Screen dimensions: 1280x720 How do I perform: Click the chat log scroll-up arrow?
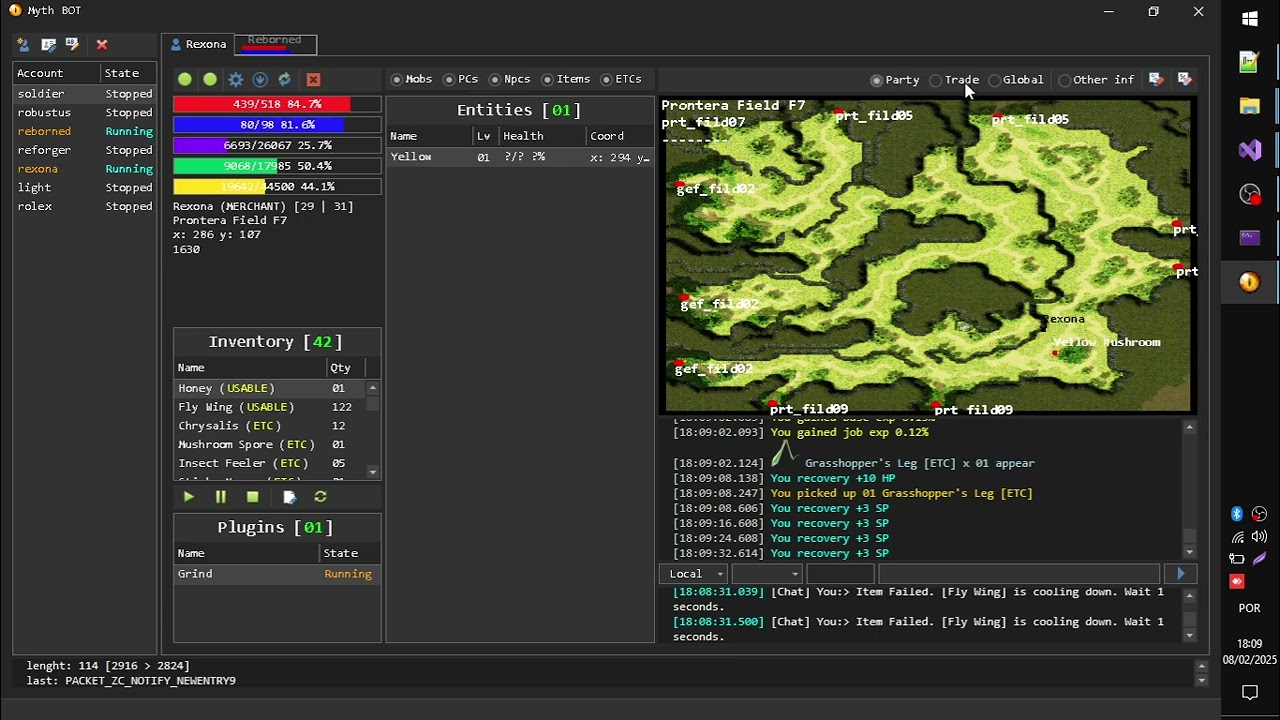point(1189,595)
